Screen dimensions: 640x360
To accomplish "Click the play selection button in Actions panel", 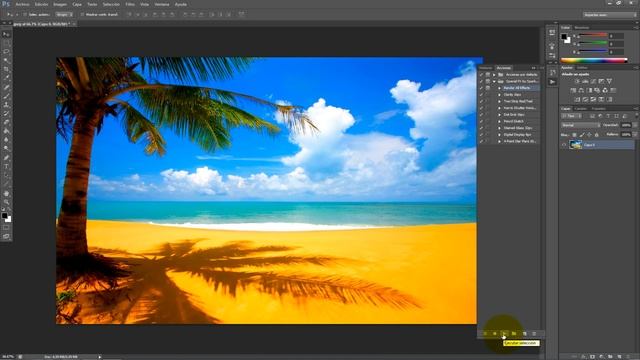I will (504, 334).
